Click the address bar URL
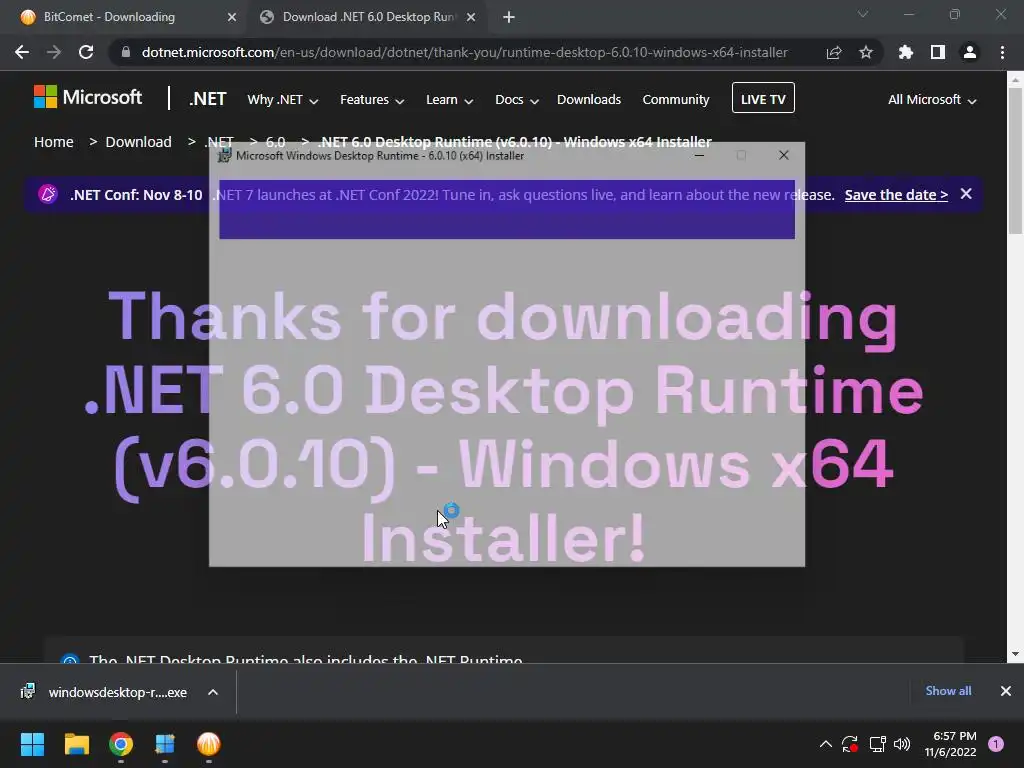Image resolution: width=1024 pixels, height=768 pixels. point(464,52)
